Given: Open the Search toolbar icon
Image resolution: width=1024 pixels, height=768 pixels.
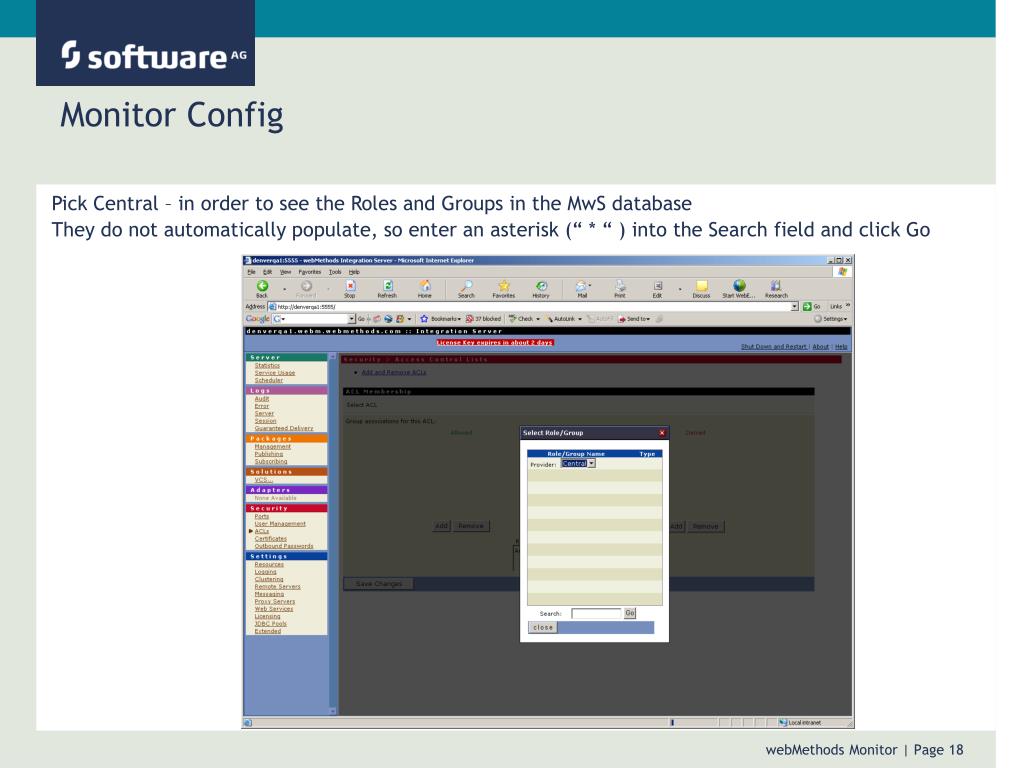Looking at the screenshot, I should tap(466, 286).
